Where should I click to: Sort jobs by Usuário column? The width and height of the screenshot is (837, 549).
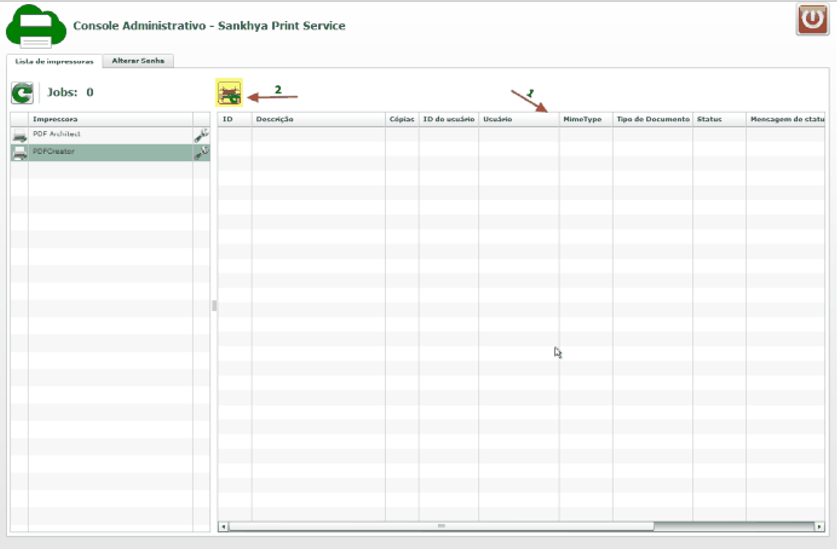[519, 119]
